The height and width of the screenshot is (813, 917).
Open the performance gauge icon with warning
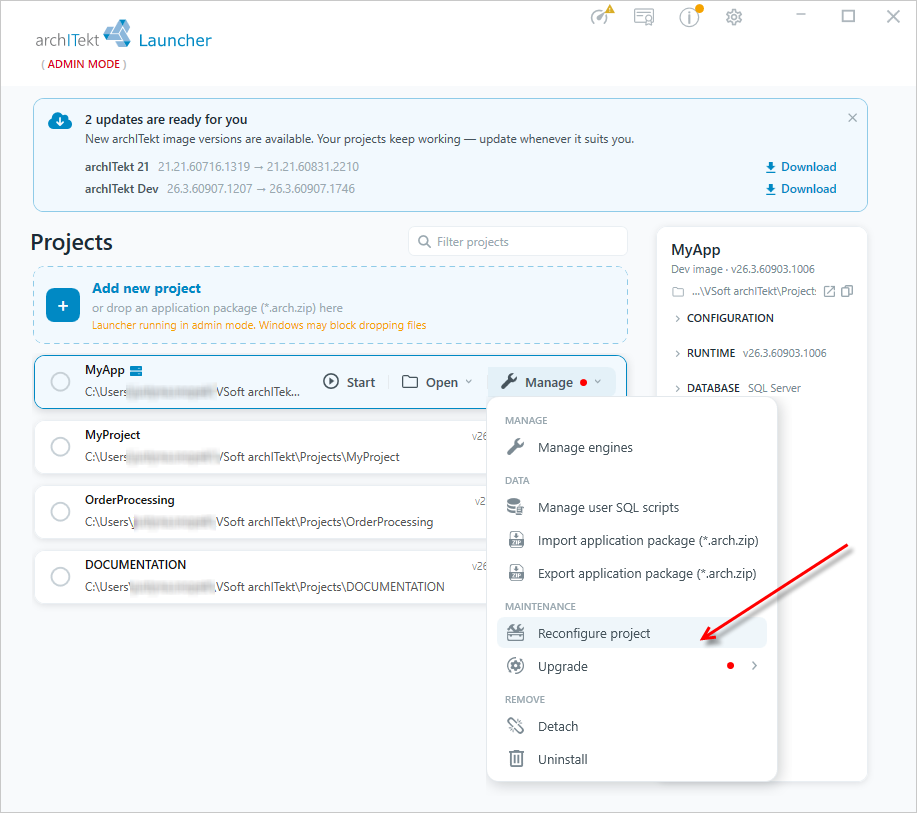(601, 16)
